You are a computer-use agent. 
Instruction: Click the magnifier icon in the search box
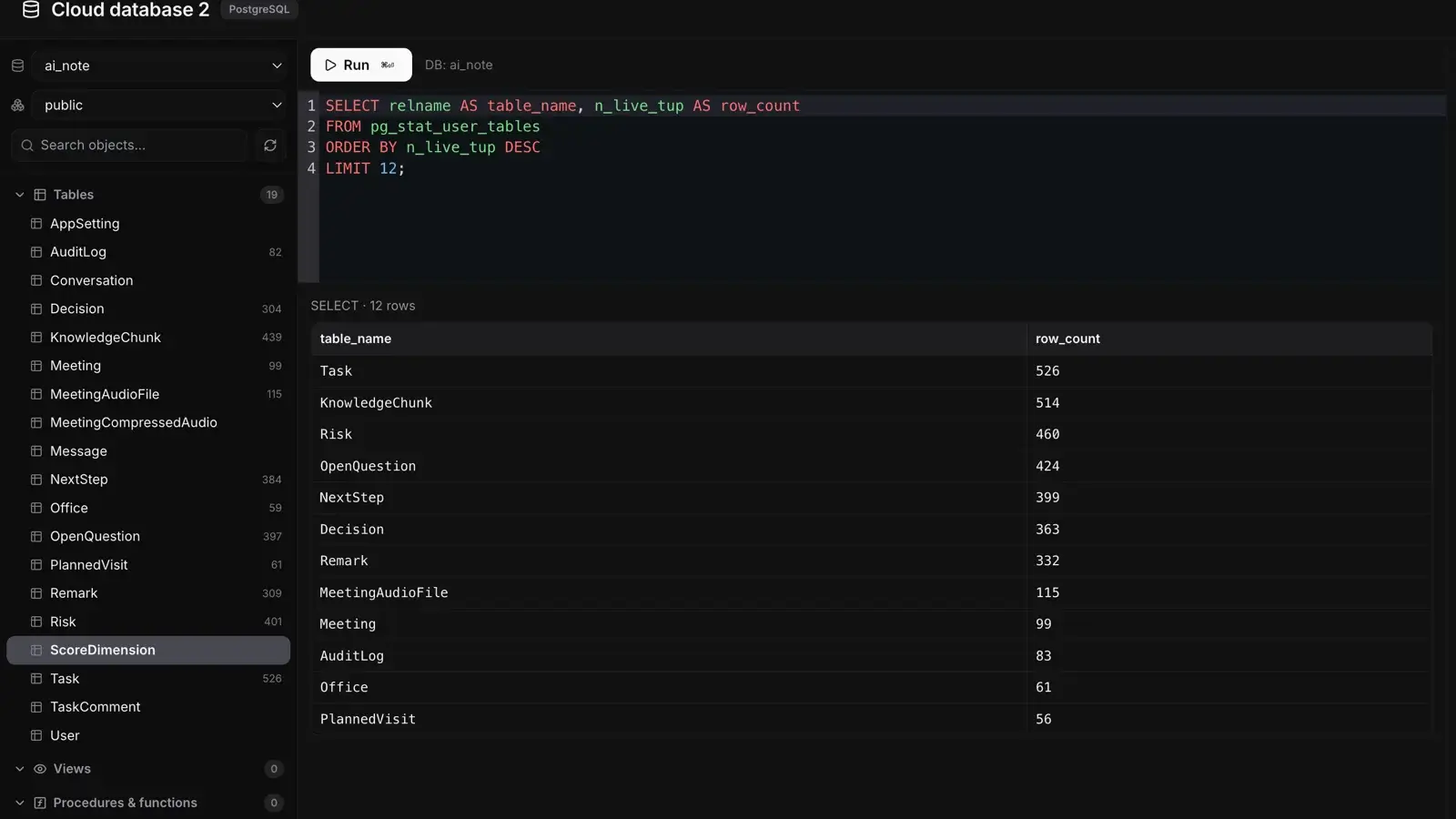pos(27,146)
